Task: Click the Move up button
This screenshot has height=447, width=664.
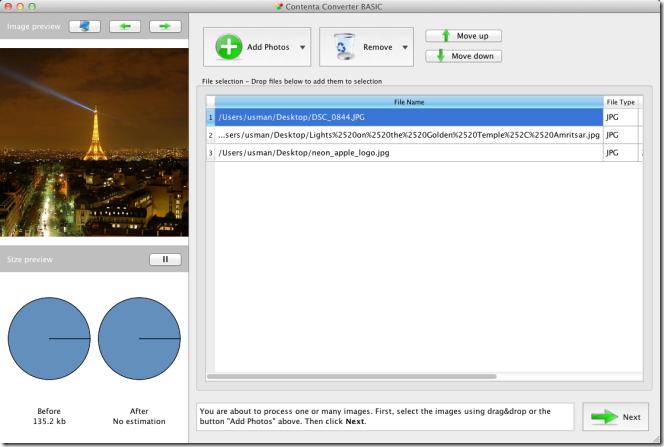Action: coord(463,36)
